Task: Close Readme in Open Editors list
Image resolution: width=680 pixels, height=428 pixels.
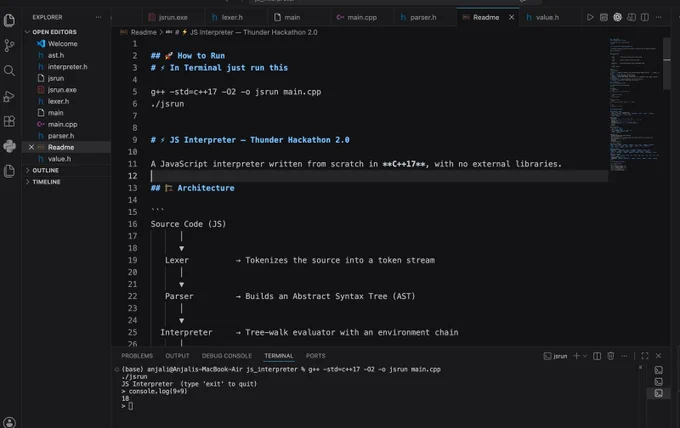Action: [x=31, y=147]
